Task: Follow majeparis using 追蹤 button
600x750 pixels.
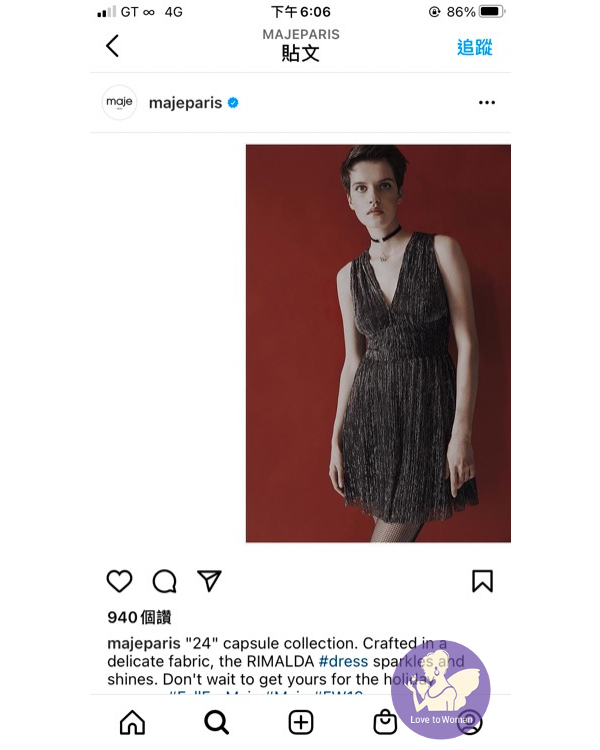Action: click(x=474, y=47)
